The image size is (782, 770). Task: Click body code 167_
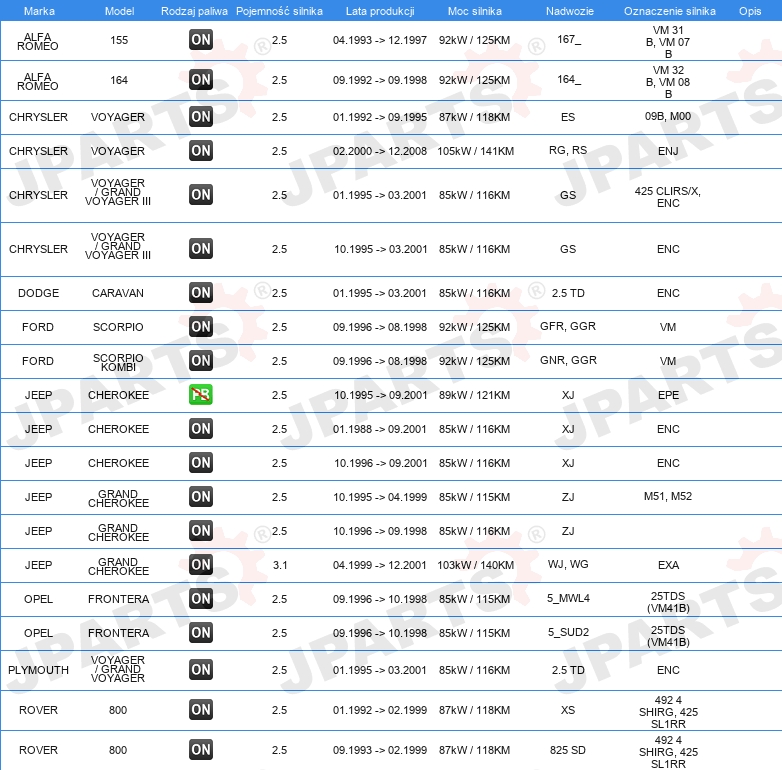569,39
